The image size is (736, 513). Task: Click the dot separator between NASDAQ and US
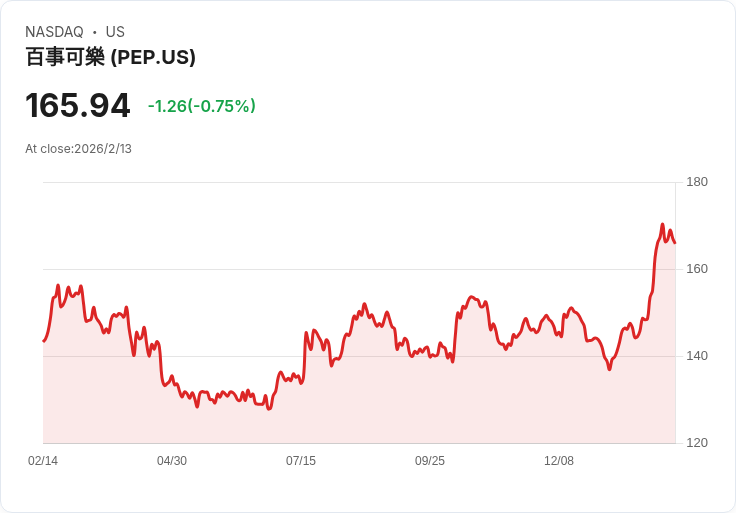pos(95,32)
